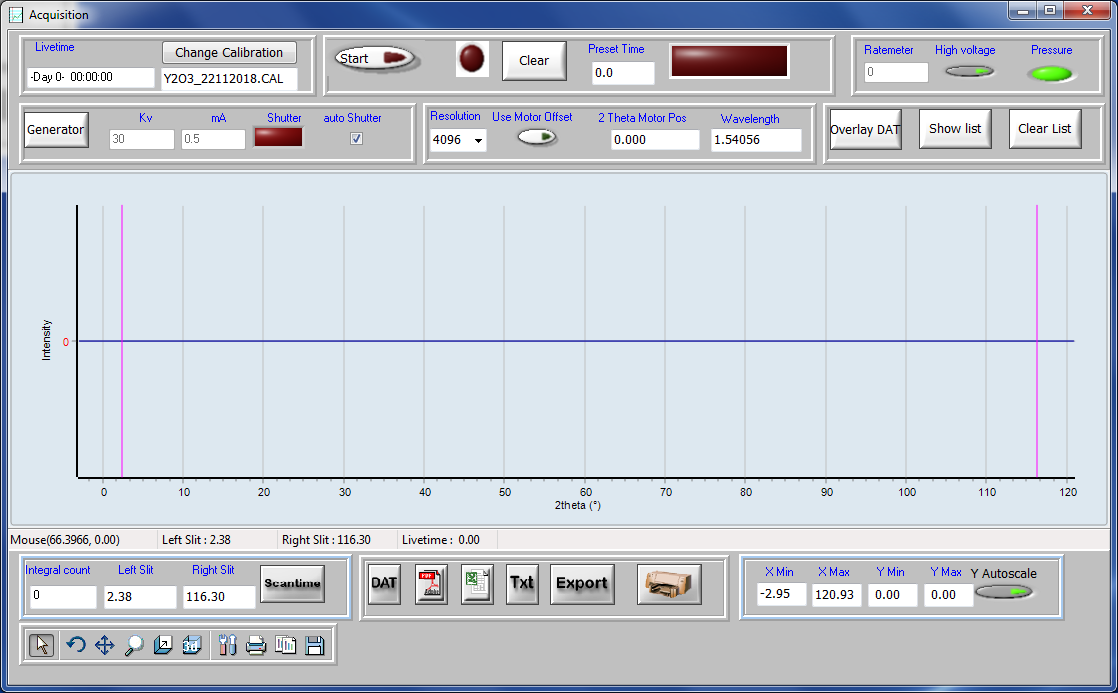Select the pan move tool

[104, 645]
